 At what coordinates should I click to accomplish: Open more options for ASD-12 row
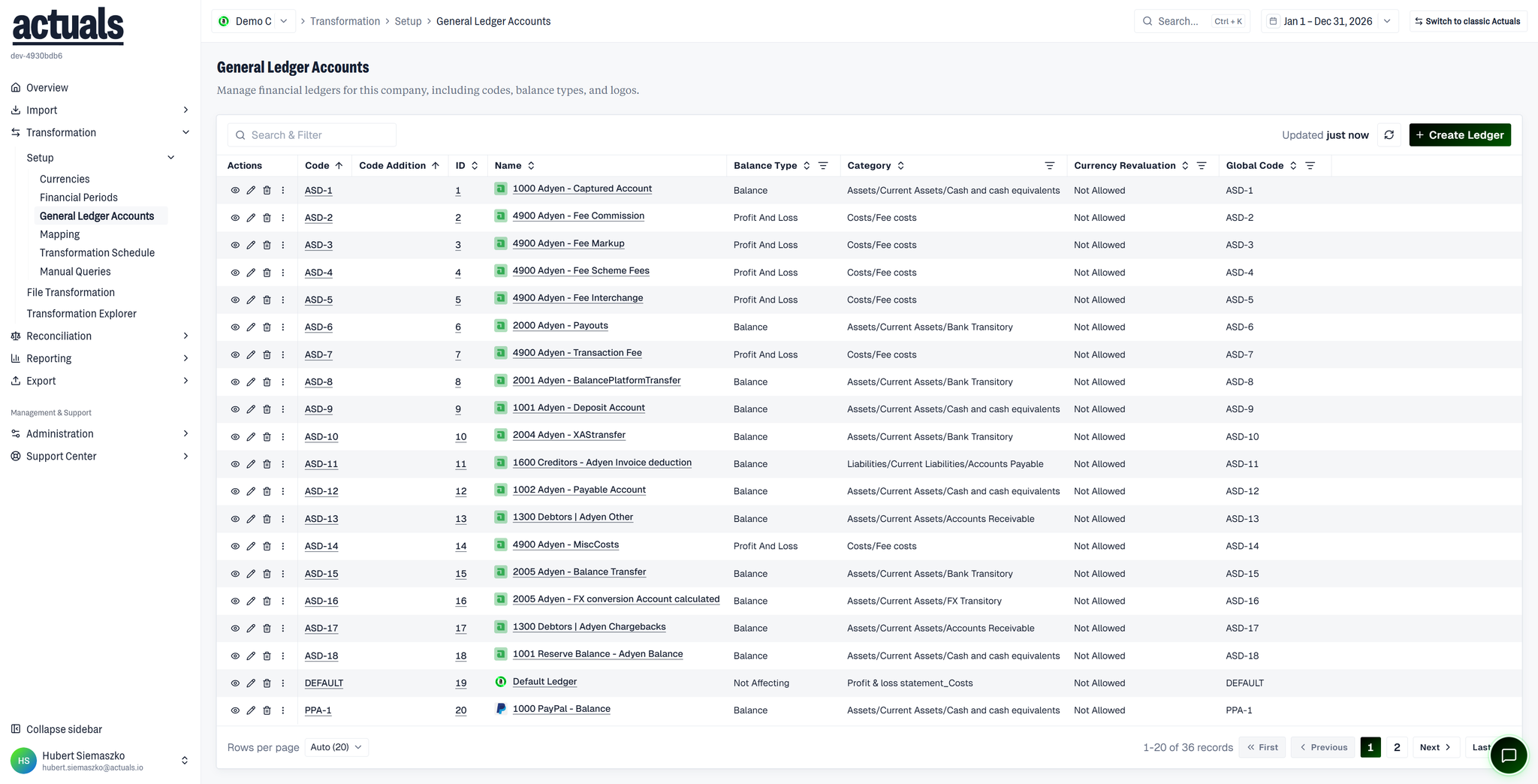click(283, 492)
